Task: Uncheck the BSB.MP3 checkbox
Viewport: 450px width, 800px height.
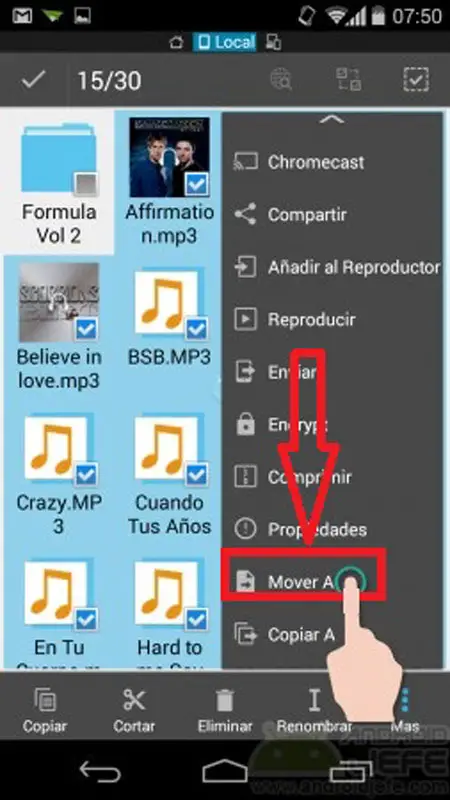Action: (196, 329)
